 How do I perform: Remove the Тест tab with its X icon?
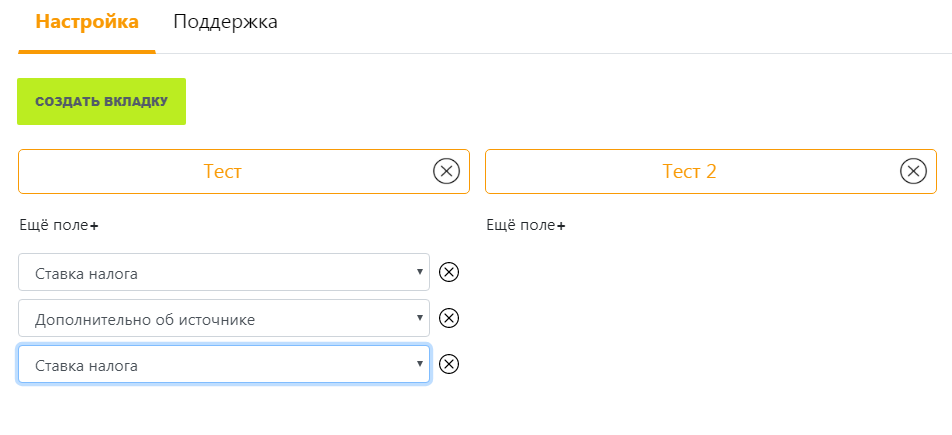[x=446, y=172]
